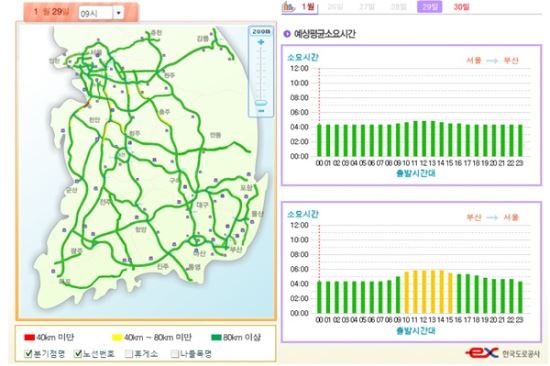
Task: Click the 09시 time combo box field
Action: point(101,13)
